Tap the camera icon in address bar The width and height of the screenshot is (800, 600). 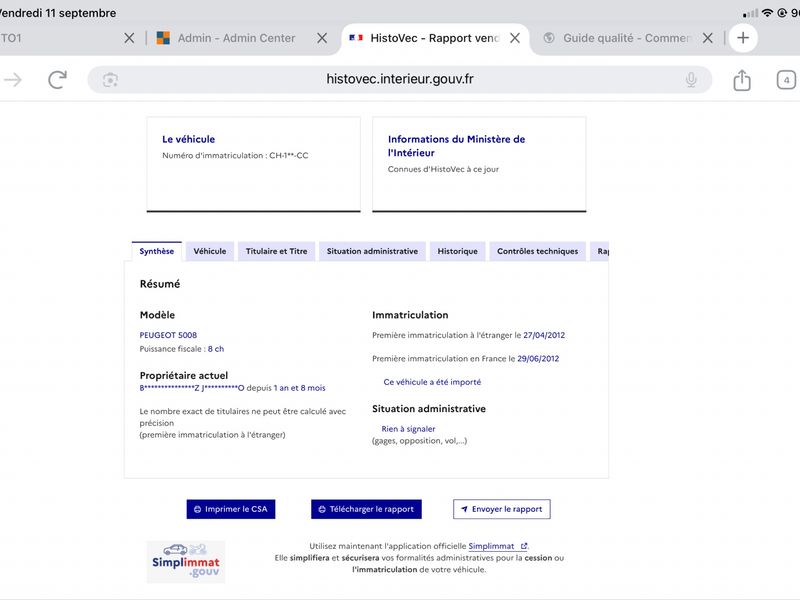[x=110, y=80]
